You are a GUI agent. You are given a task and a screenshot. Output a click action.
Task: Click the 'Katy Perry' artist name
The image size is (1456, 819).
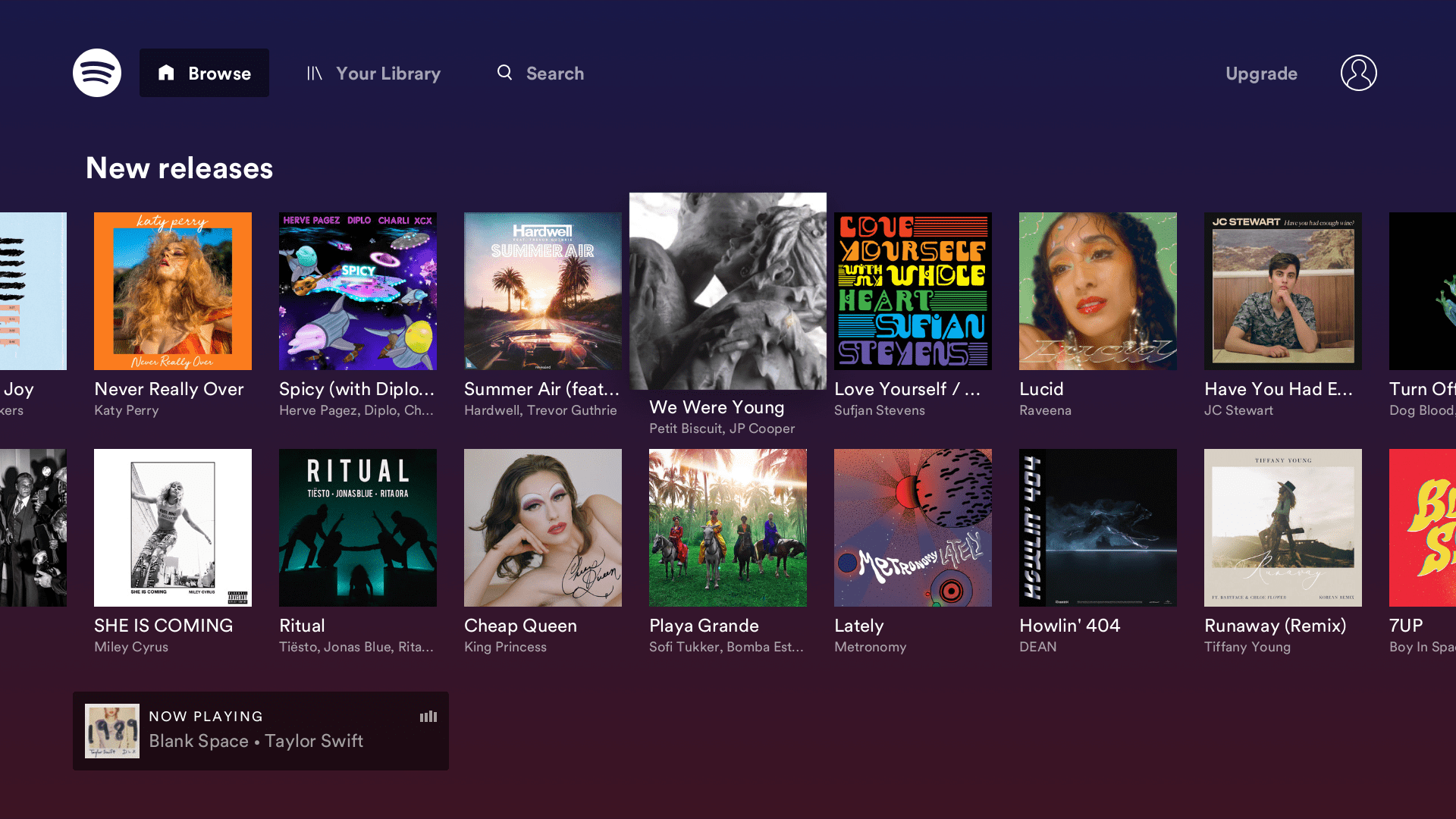point(127,410)
